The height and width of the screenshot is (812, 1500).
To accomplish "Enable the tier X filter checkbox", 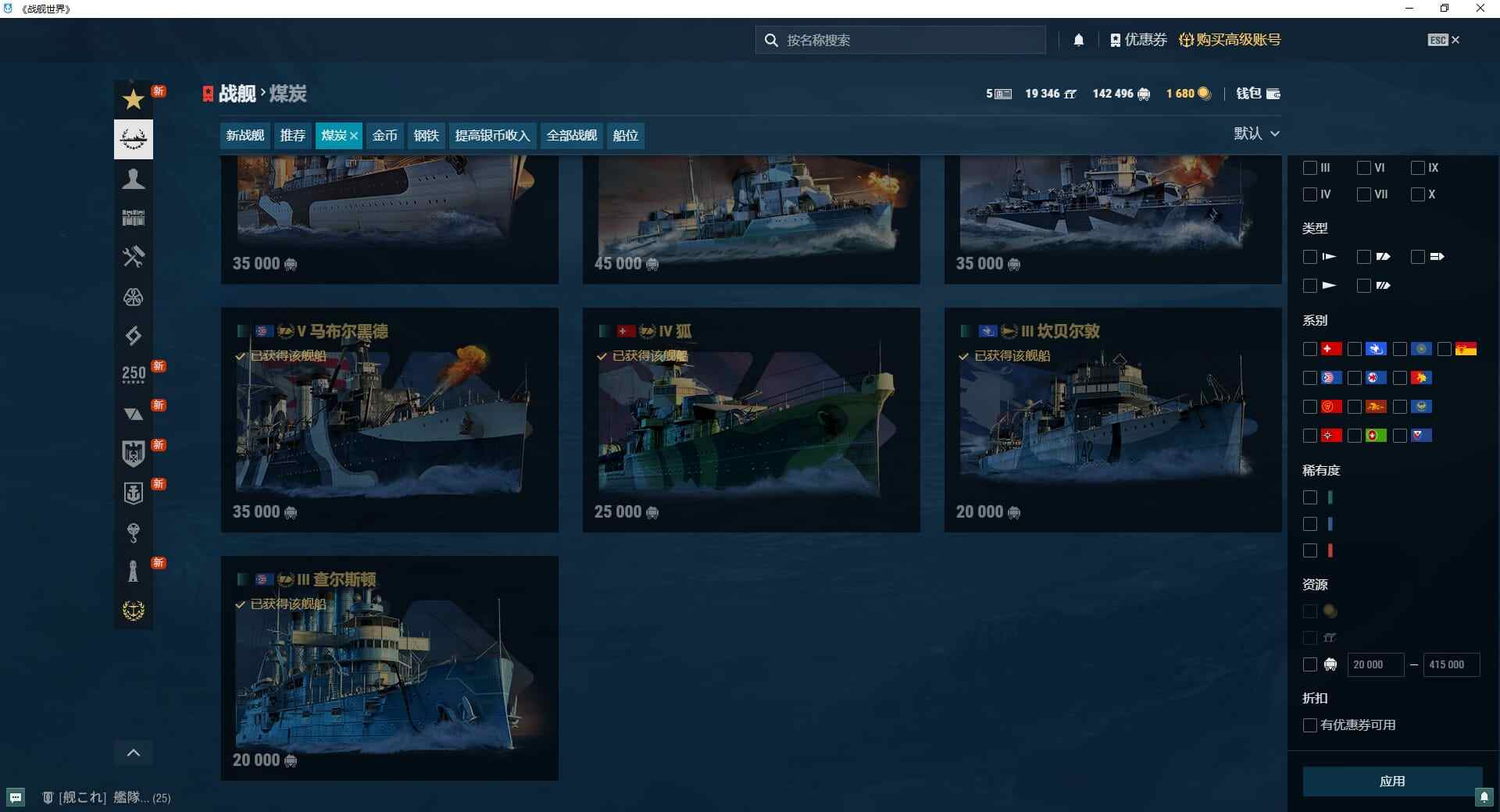I will (1416, 194).
